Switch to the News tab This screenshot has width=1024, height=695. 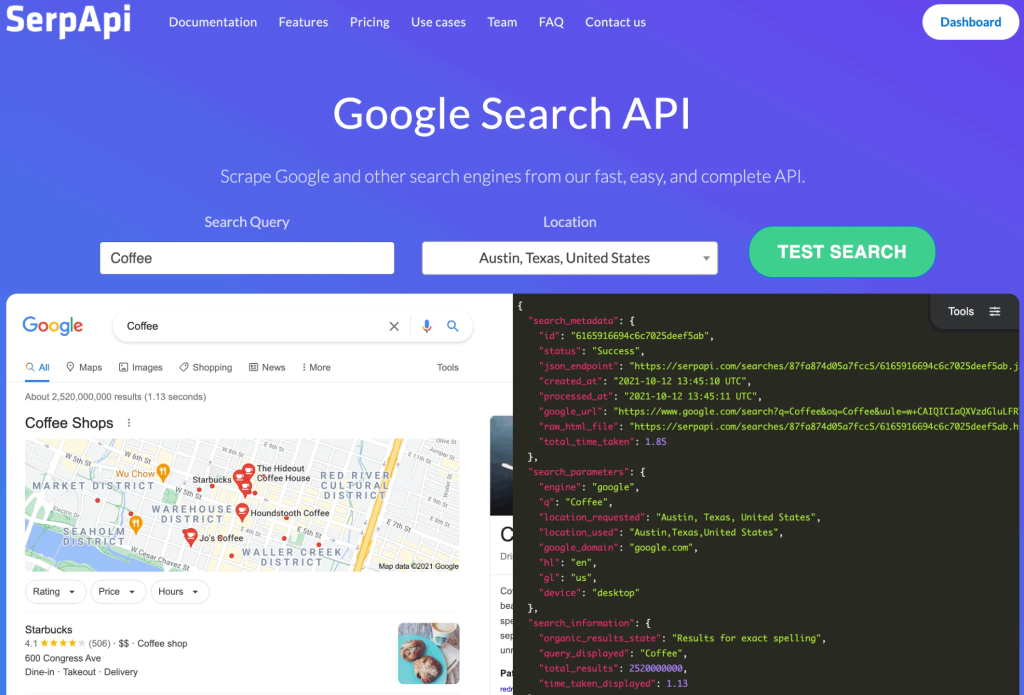(x=267, y=367)
